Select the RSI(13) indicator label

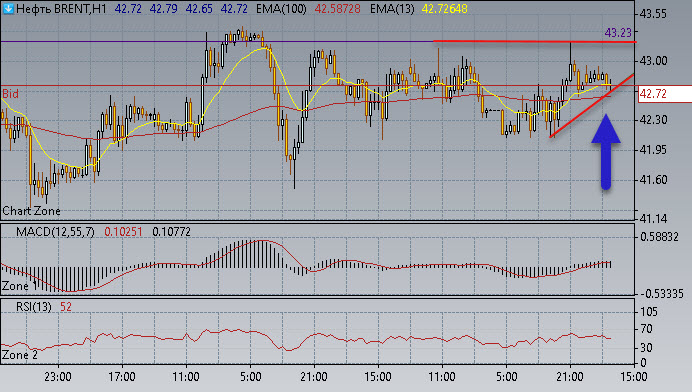(34, 307)
